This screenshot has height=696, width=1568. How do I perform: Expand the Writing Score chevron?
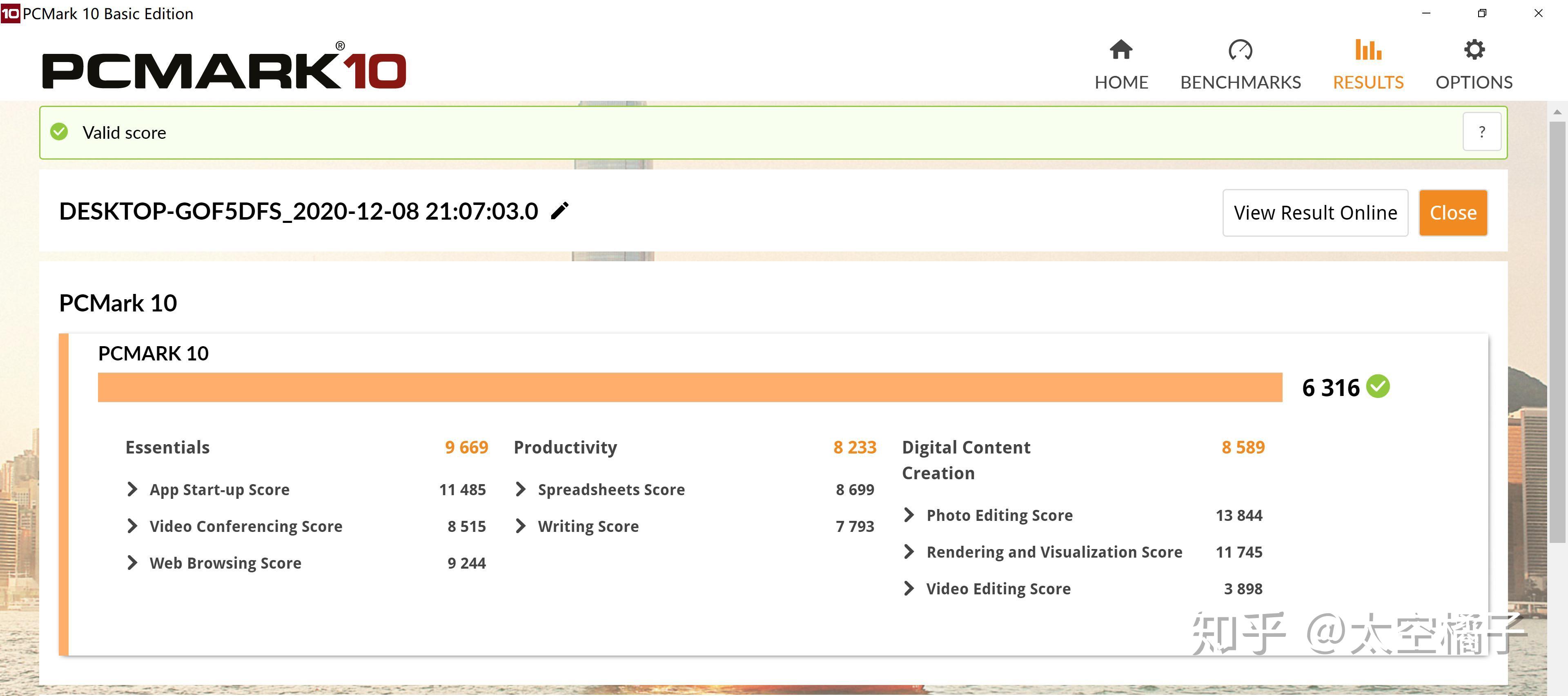click(x=521, y=526)
